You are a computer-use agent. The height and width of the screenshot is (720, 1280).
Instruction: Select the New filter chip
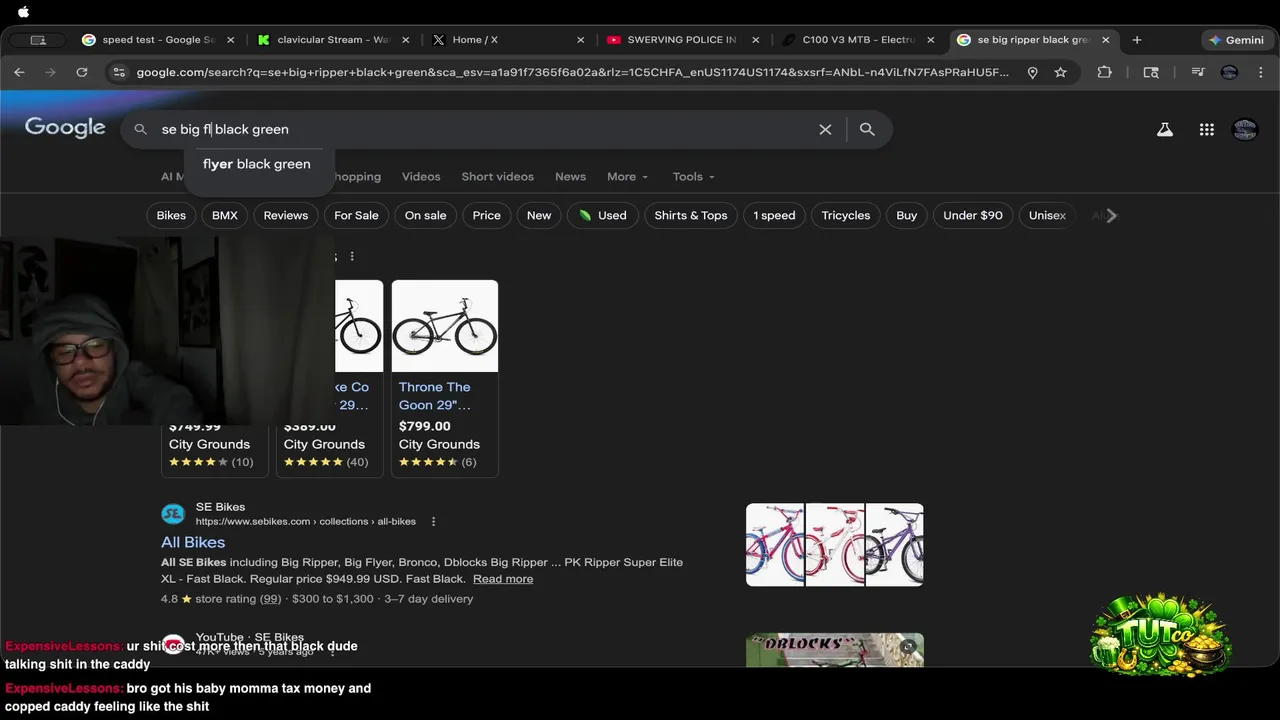point(539,215)
